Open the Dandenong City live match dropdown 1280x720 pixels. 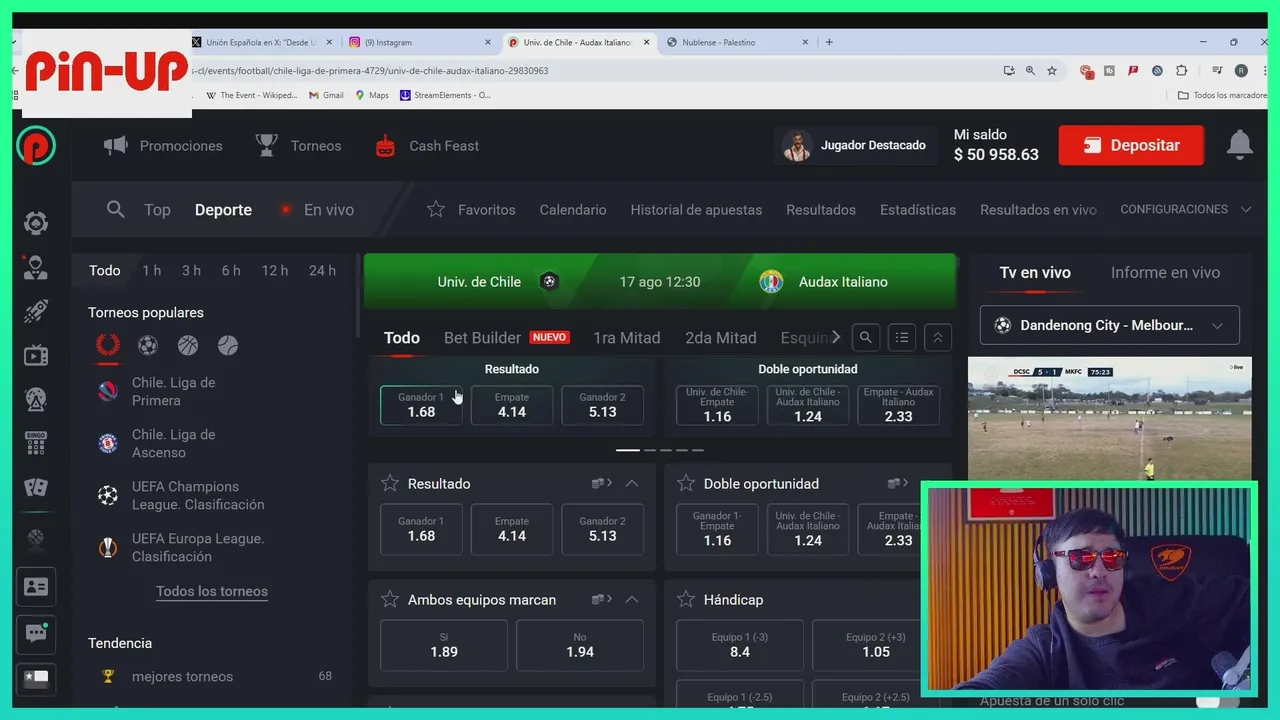pyautogui.click(x=1109, y=325)
